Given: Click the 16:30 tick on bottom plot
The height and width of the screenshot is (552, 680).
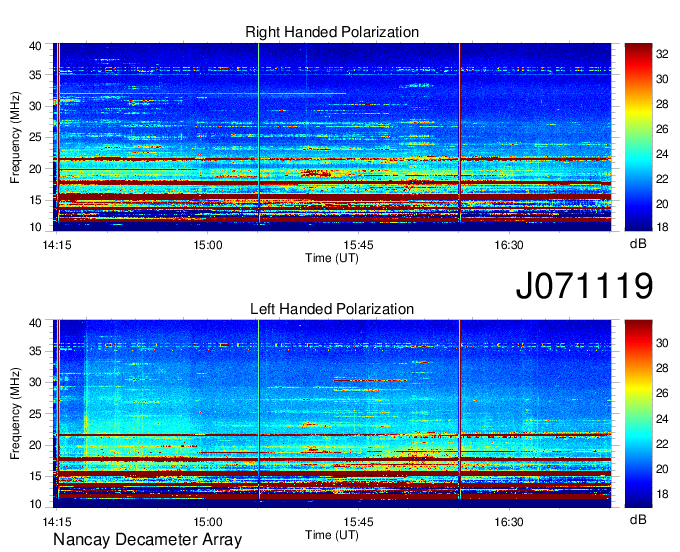Looking at the screenshot, I should pyautogui.click(x=509, y=522).
